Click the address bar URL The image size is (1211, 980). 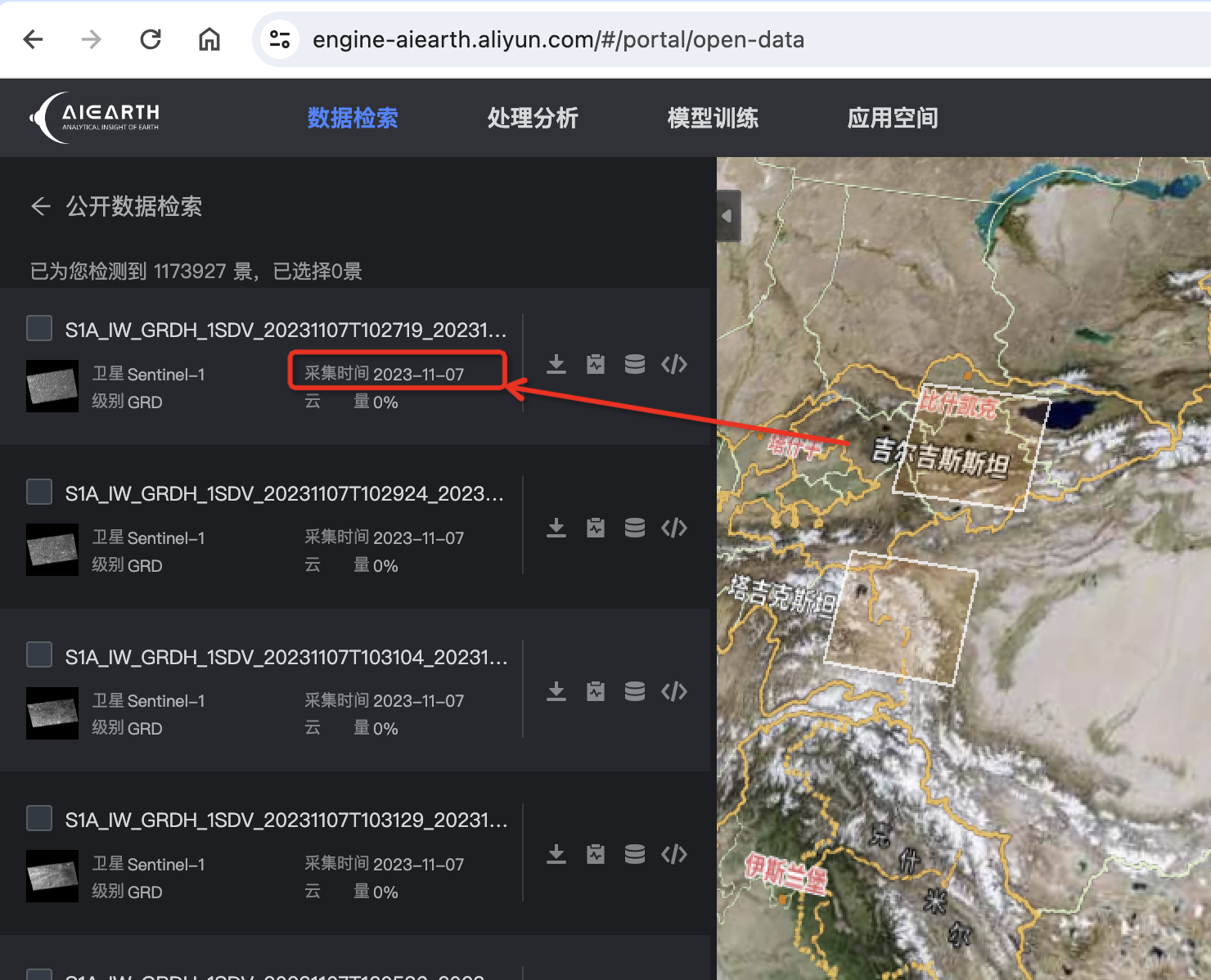(558, 39)
